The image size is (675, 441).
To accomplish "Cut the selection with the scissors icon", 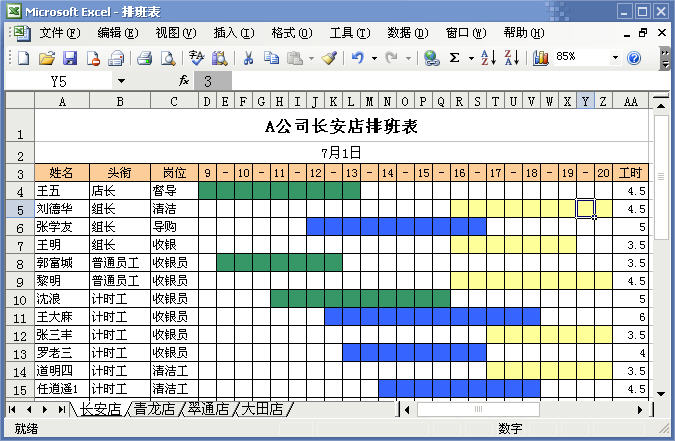I will (248, 58).
